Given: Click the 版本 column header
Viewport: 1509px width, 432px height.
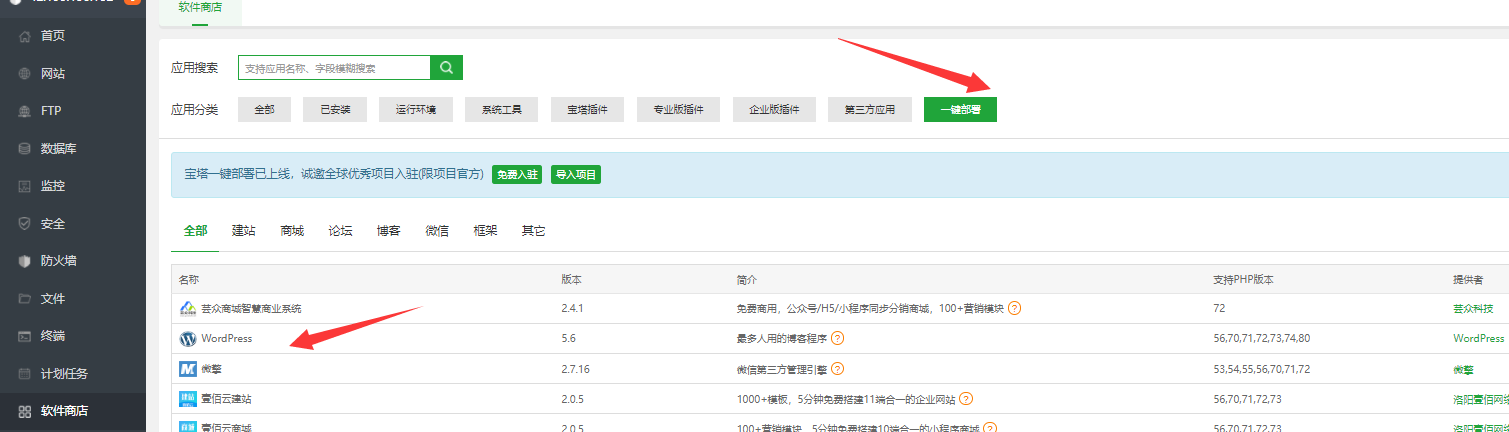Looking at the screenshot, I should [x=572, y=279].
